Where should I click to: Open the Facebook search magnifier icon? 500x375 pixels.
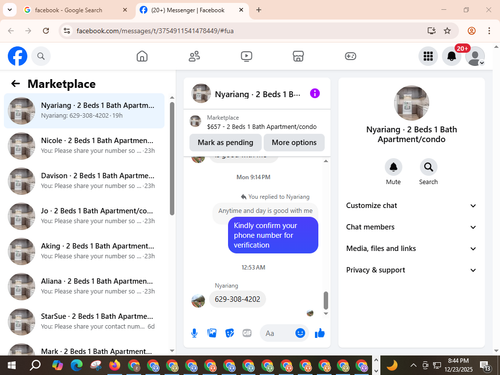coord(41,56)
